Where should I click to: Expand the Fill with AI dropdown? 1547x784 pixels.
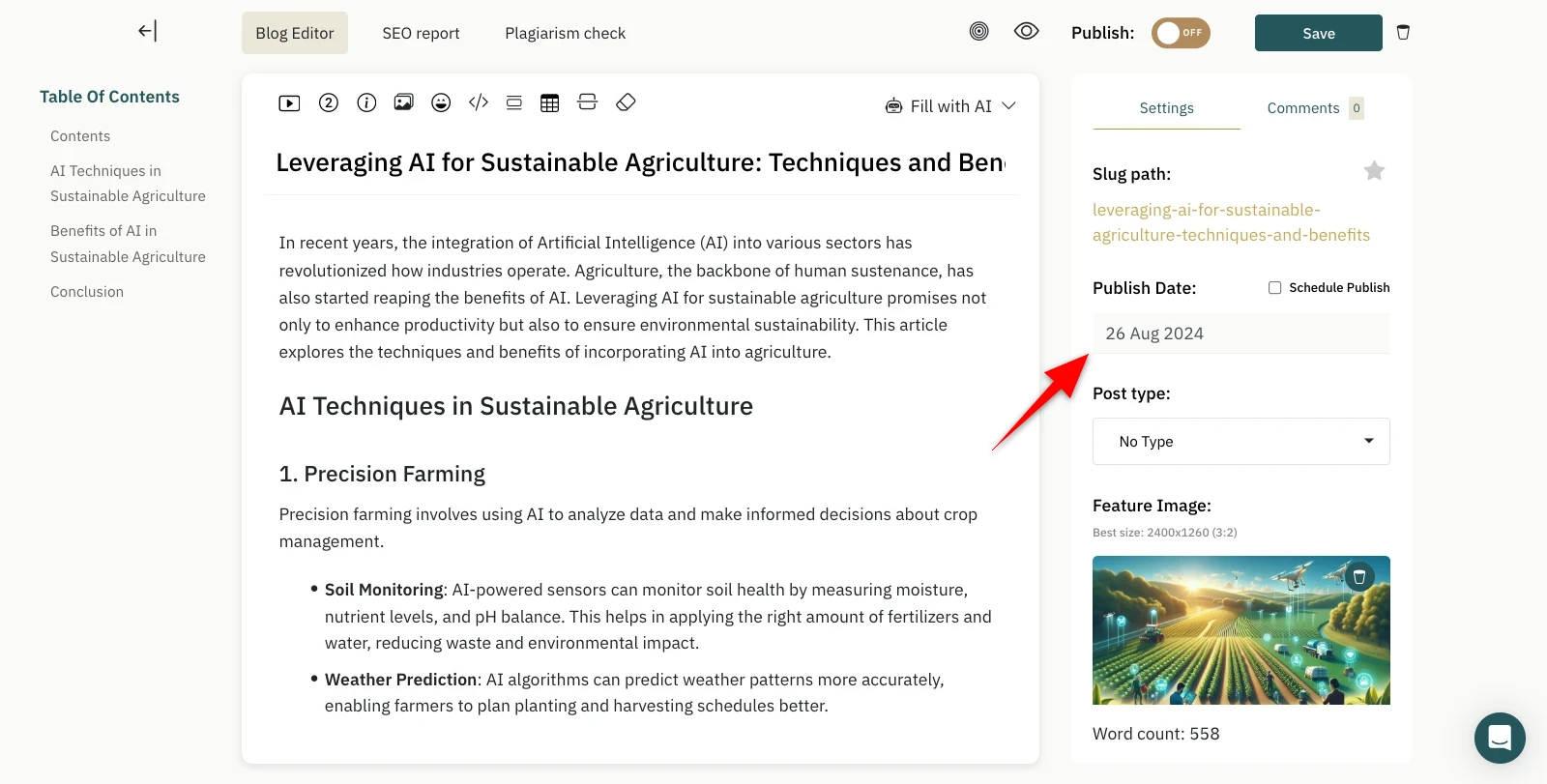[x=1008, y=106]
